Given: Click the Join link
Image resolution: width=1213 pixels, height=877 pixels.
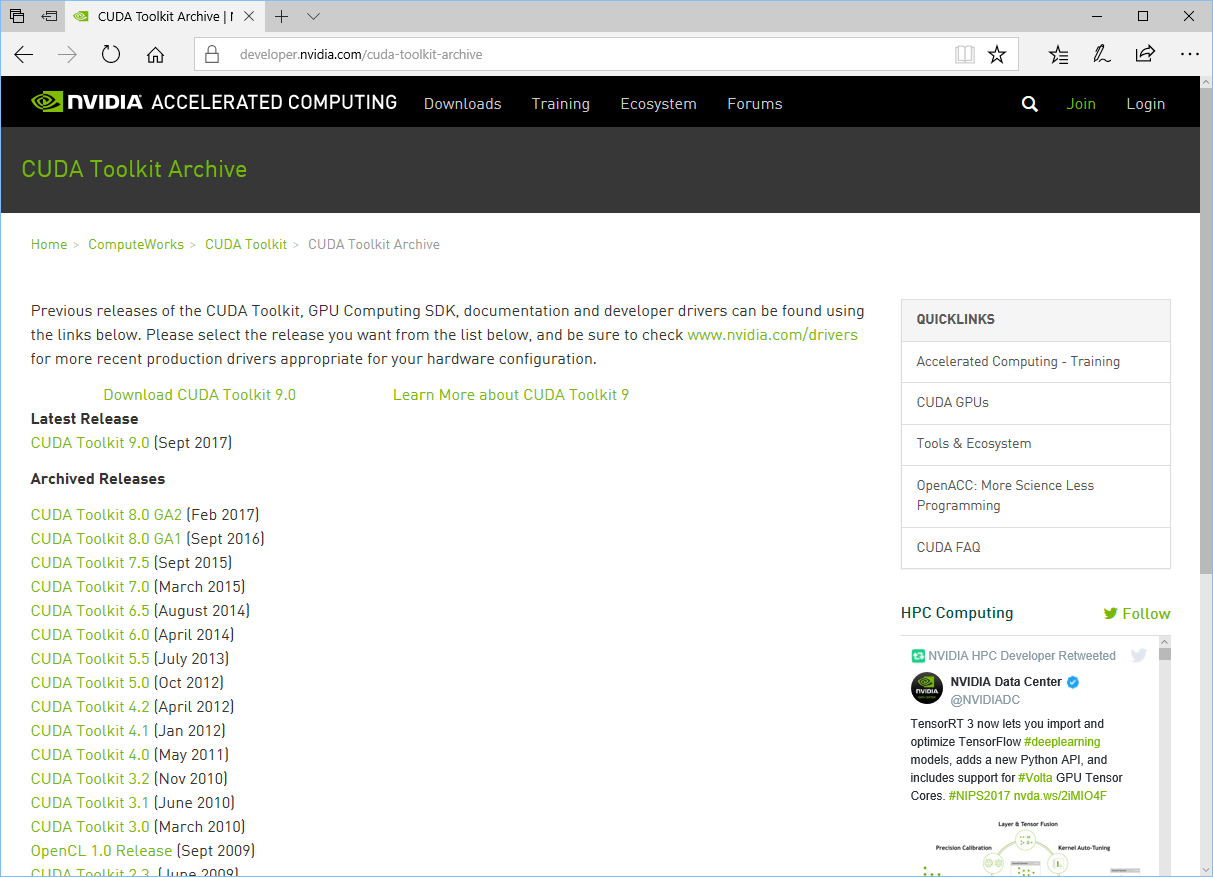Looking at the screenshot, I should [x=1081, y=104].
